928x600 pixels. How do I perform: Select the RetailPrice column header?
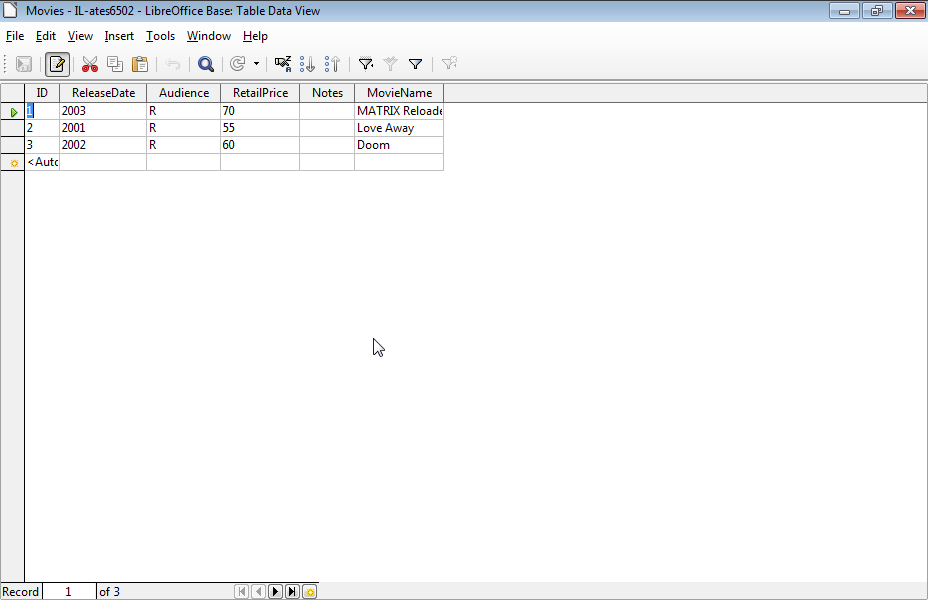pos(260,93)
